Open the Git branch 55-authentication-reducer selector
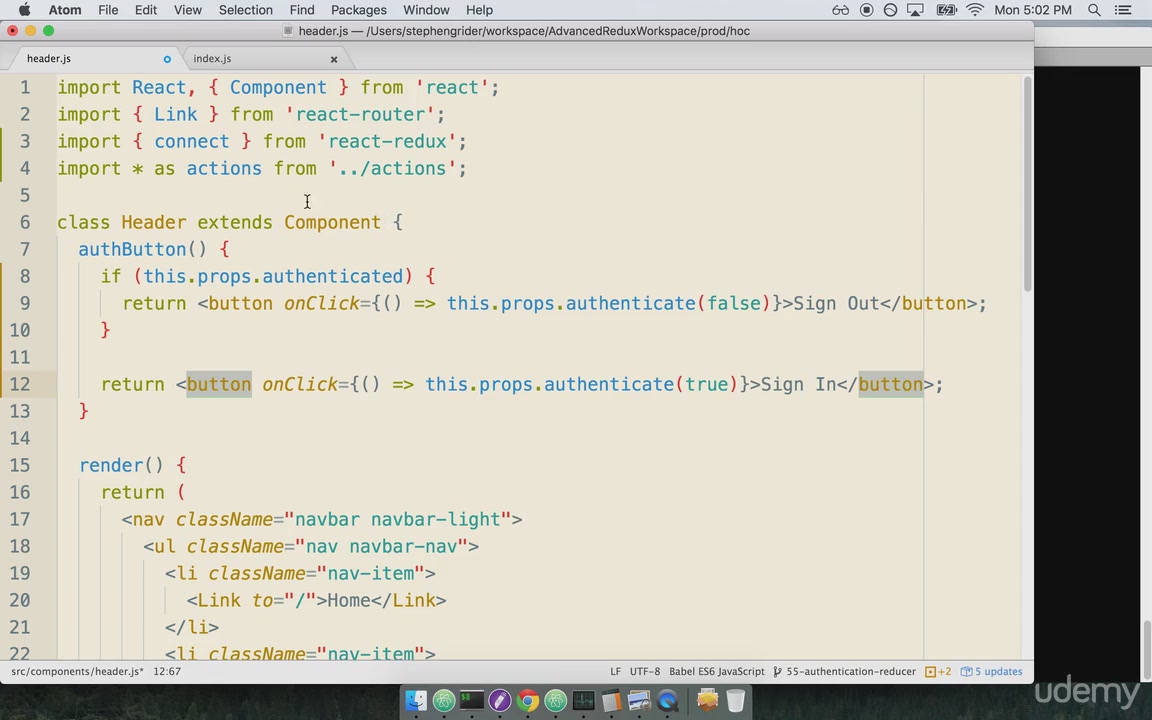 click(x=850, y=671)
